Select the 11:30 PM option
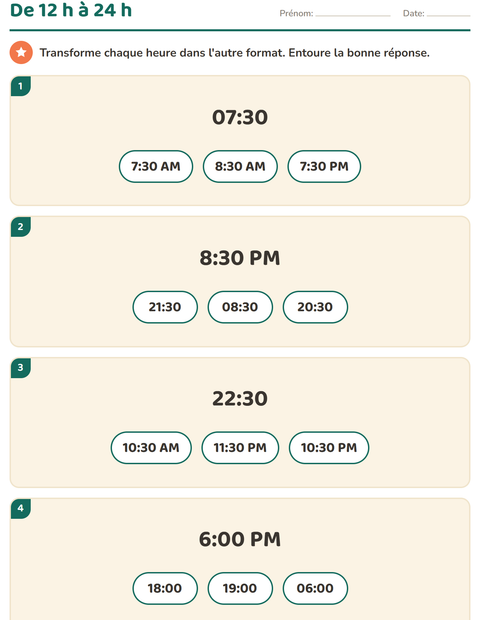Screen dimensions: 480x620 (240, 448)
